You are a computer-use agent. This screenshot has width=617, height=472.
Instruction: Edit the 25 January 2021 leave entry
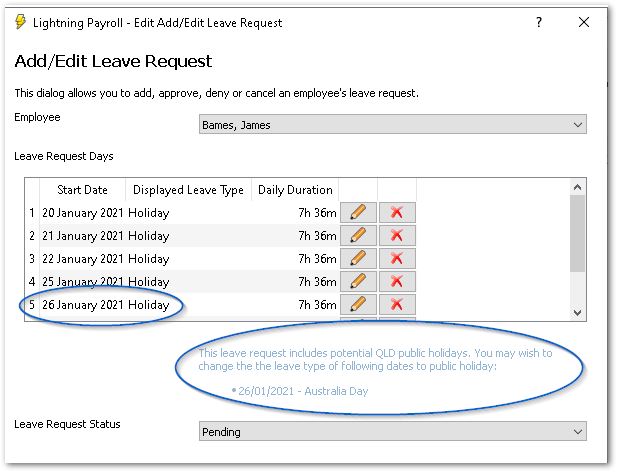(359, 282)
